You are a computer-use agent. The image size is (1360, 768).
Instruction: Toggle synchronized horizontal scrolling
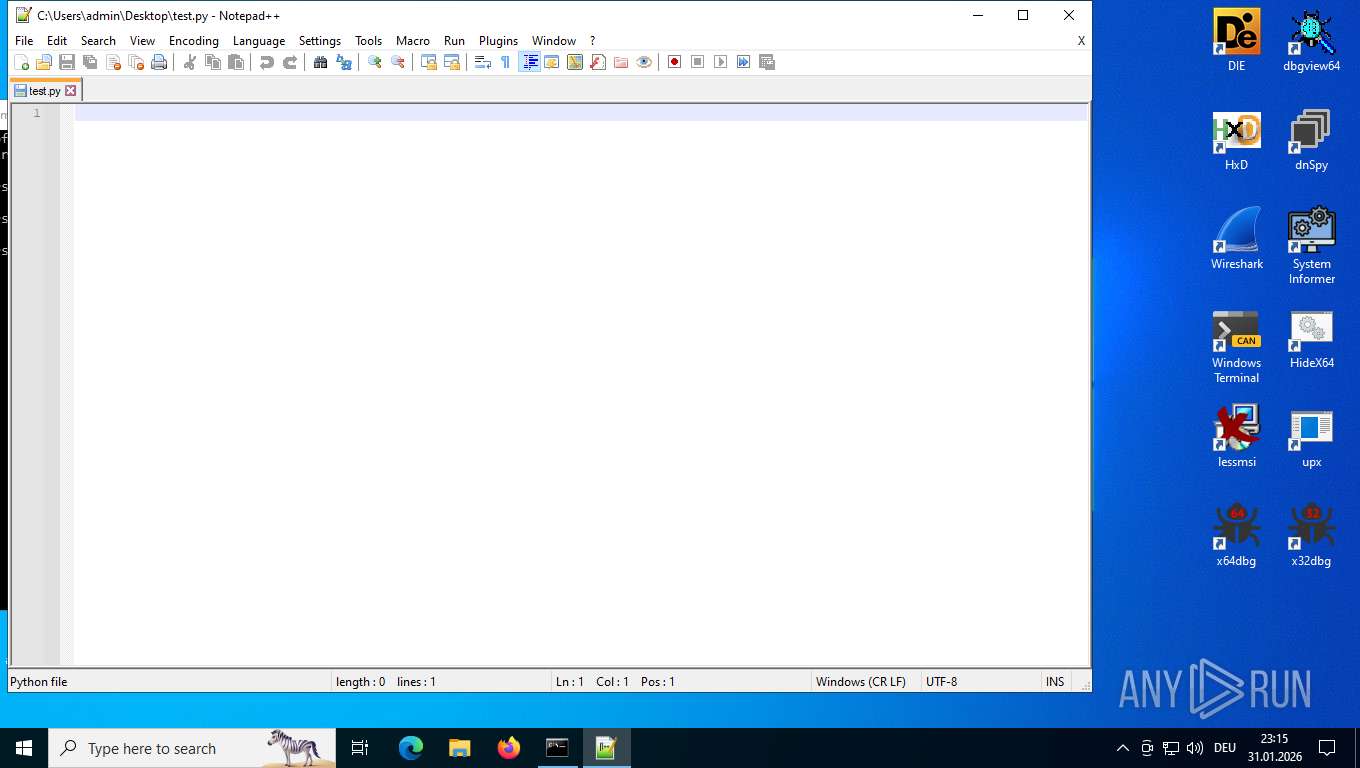[x=452, y=62]
